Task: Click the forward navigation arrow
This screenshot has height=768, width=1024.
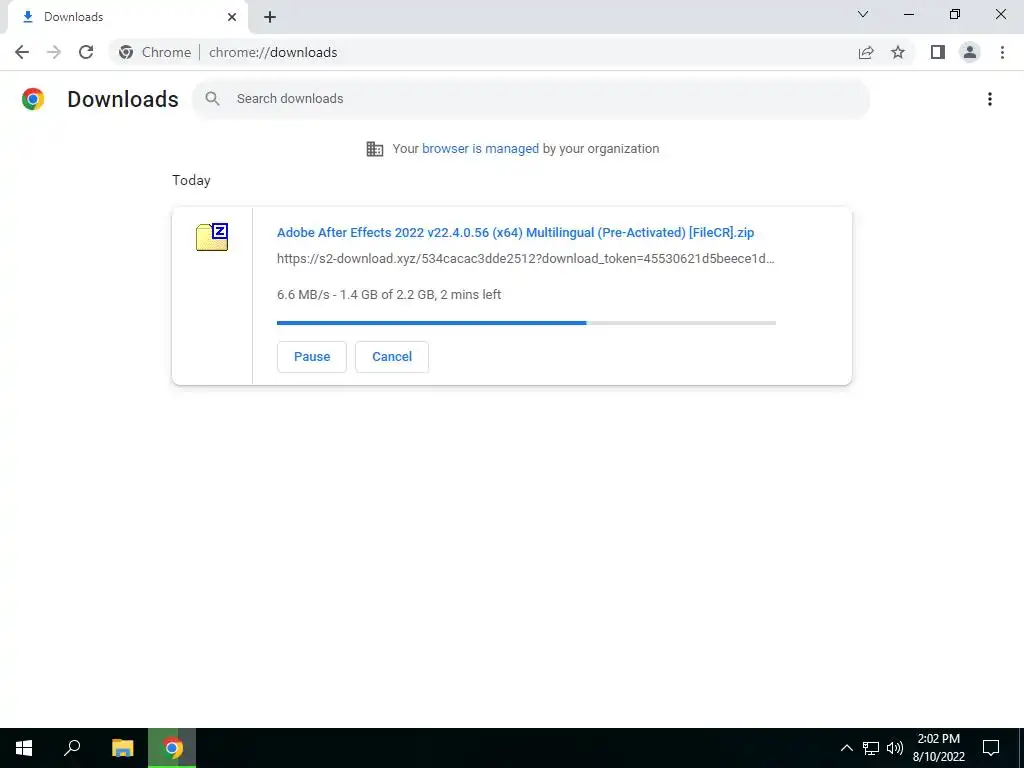Action: 54,52
